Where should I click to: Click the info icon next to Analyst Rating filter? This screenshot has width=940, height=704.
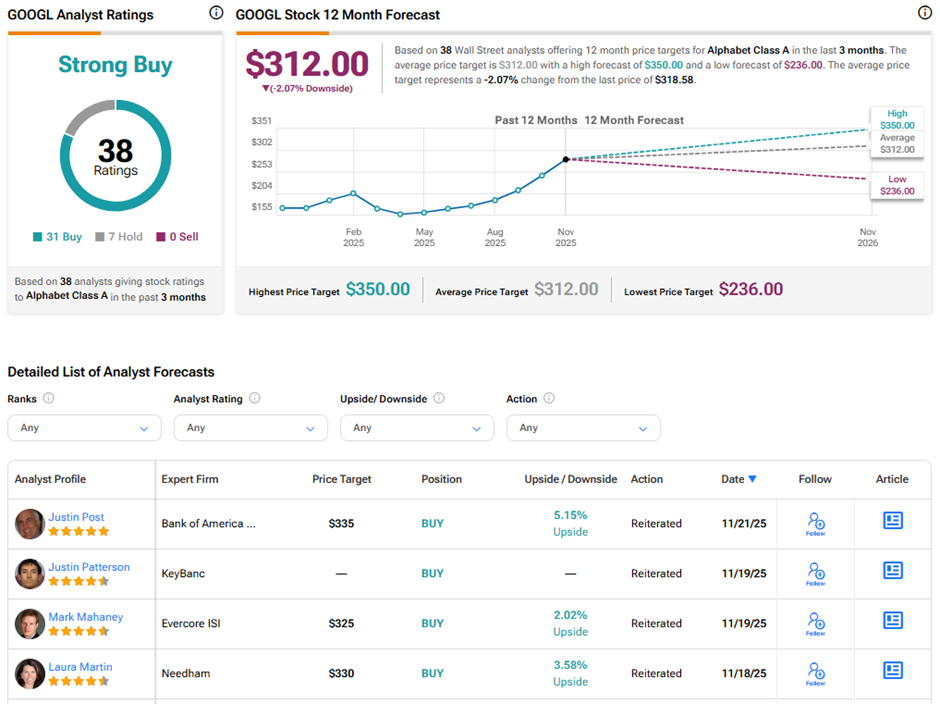(x=254, y=398)
